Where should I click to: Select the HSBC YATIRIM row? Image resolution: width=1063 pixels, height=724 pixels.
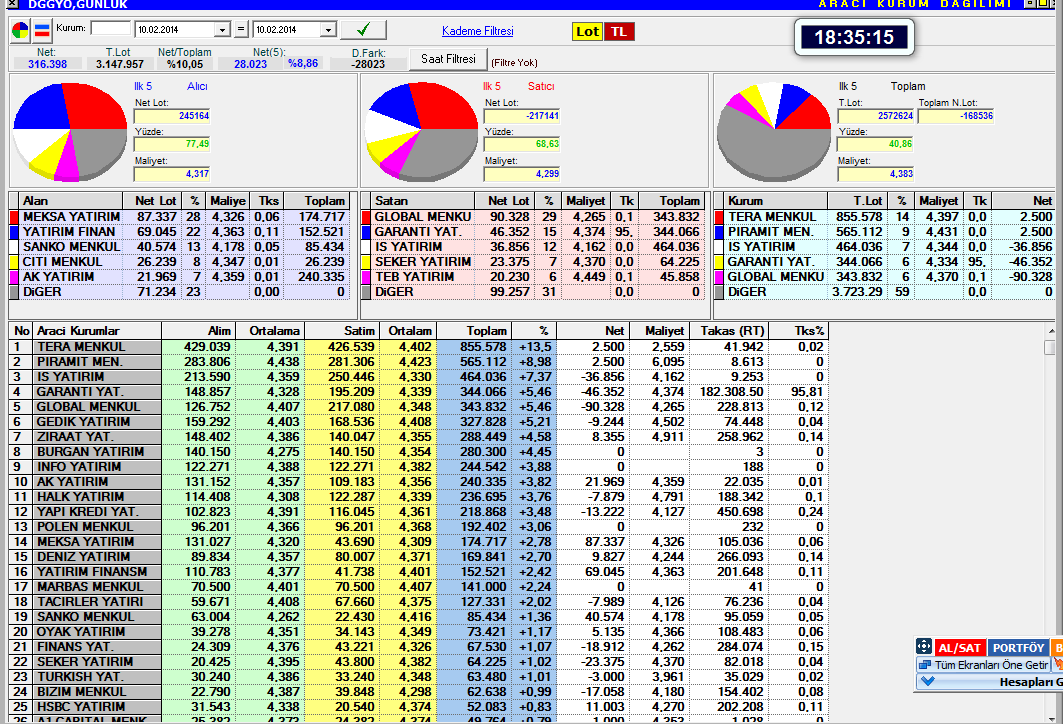[418, 706]
